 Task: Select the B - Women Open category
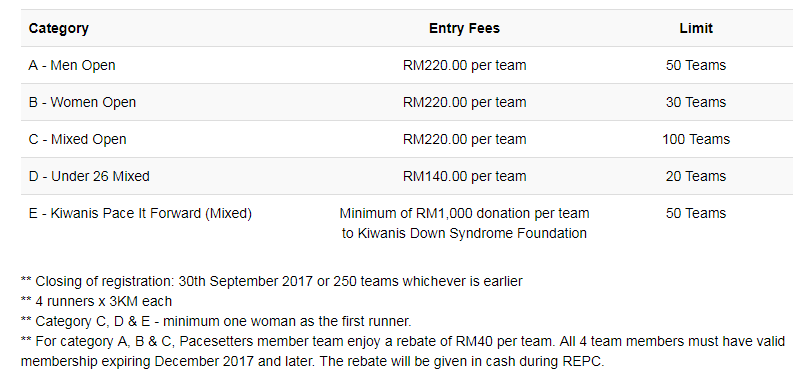point(82,103)
